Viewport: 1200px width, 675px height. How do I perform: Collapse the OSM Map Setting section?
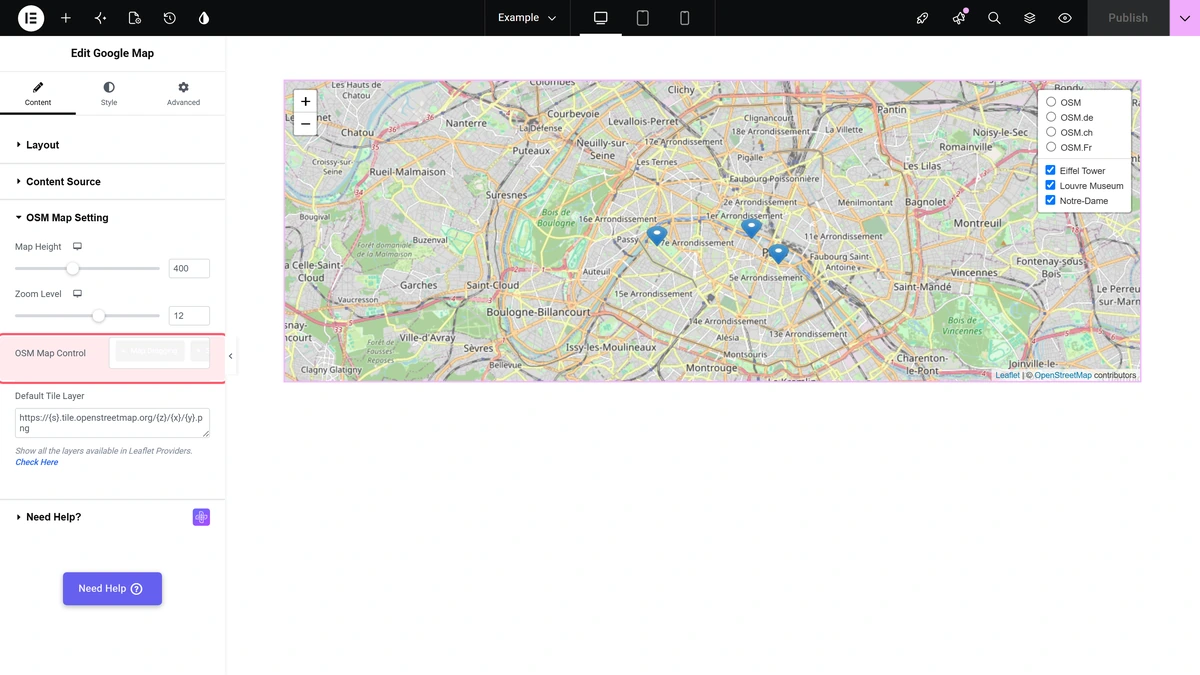[x=112, y=218]
